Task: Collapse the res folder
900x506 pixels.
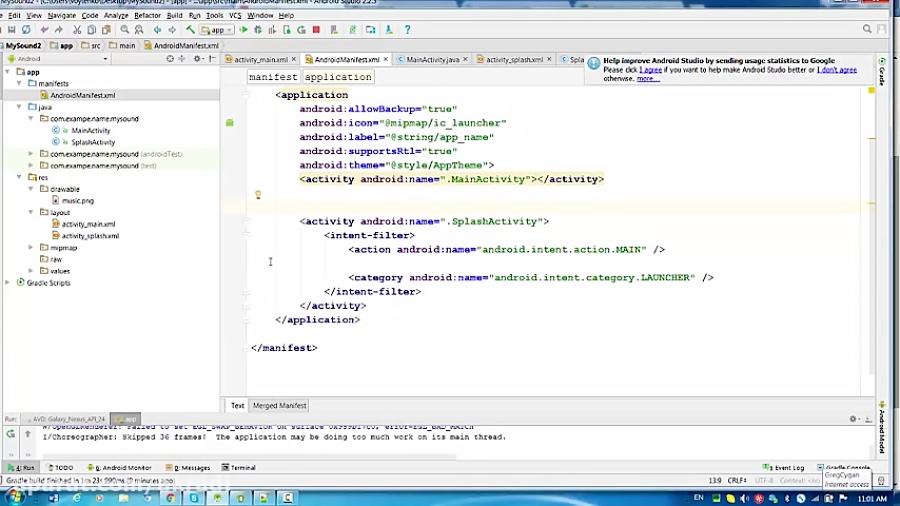Action: point(19,177)
